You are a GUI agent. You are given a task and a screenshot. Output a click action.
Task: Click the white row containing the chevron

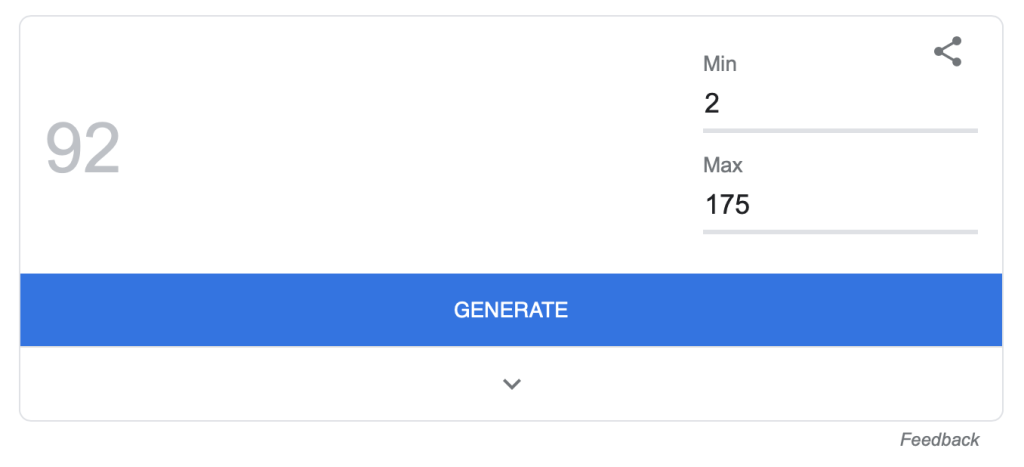[511, 383]
